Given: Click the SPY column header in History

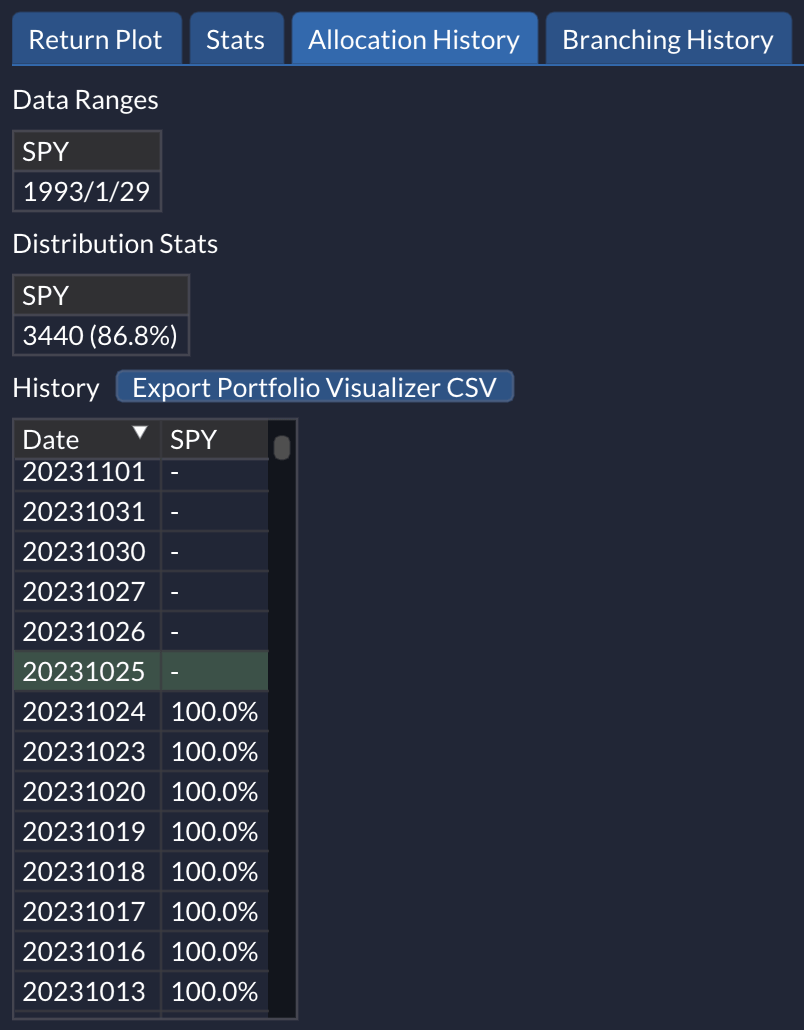Looking at the screenshot, I should [x=214, y=440].
